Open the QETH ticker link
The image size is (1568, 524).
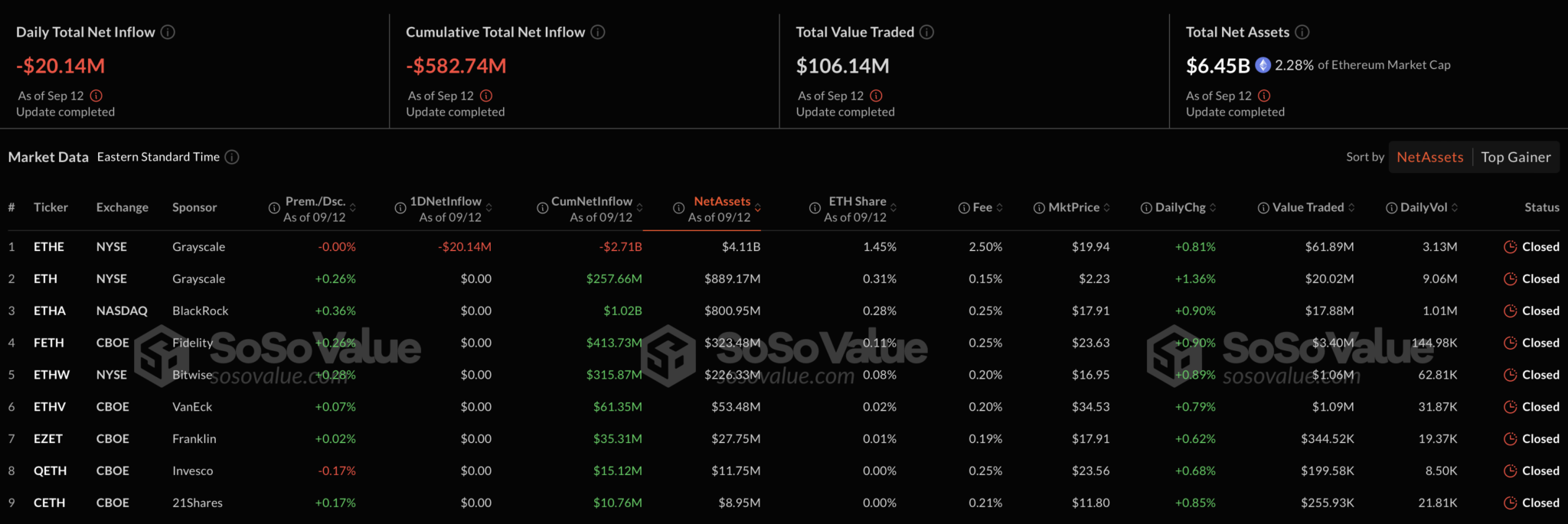pyautogui.click(x=50, y=470)
